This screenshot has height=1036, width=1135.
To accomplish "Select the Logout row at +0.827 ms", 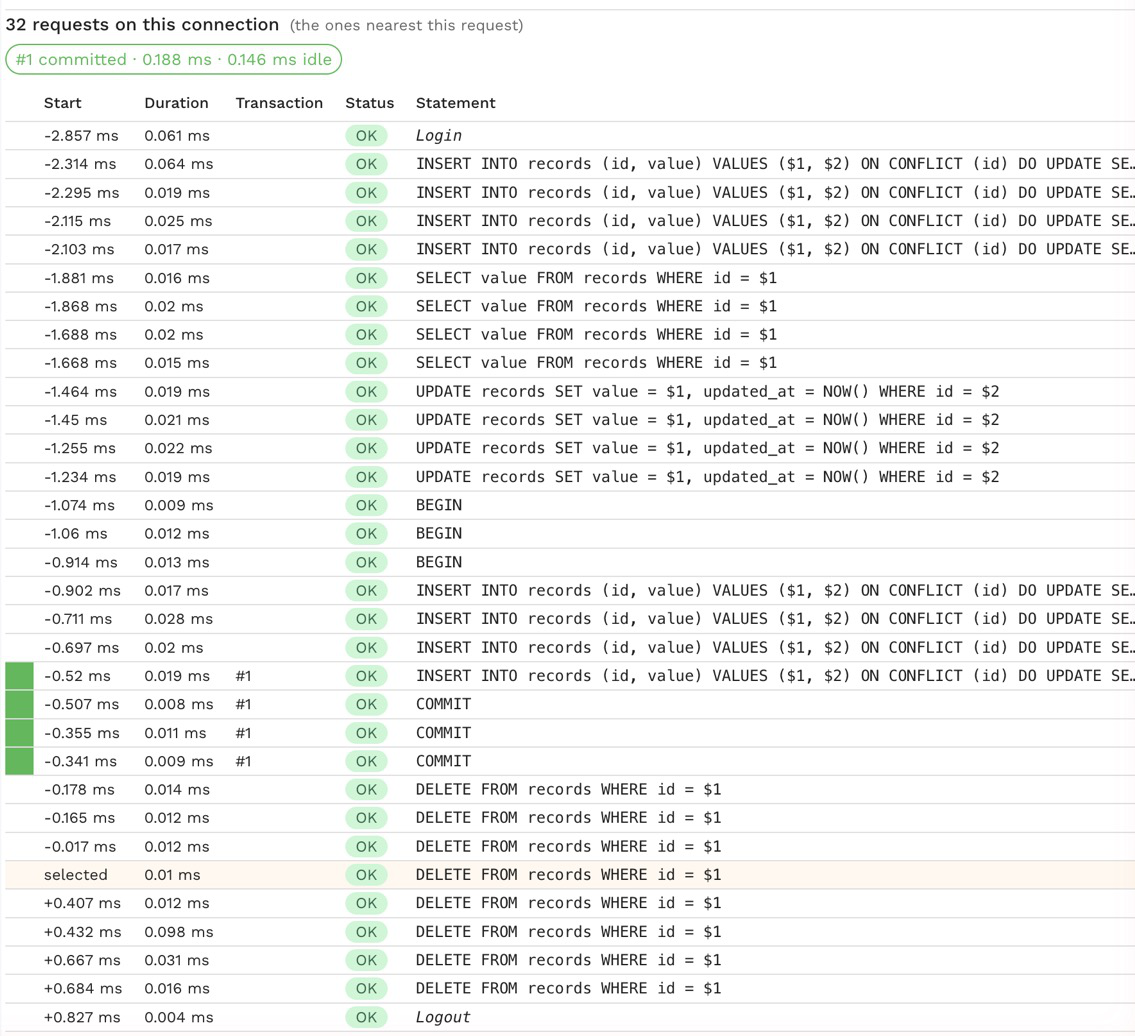I will click(x=570, y=1017).
